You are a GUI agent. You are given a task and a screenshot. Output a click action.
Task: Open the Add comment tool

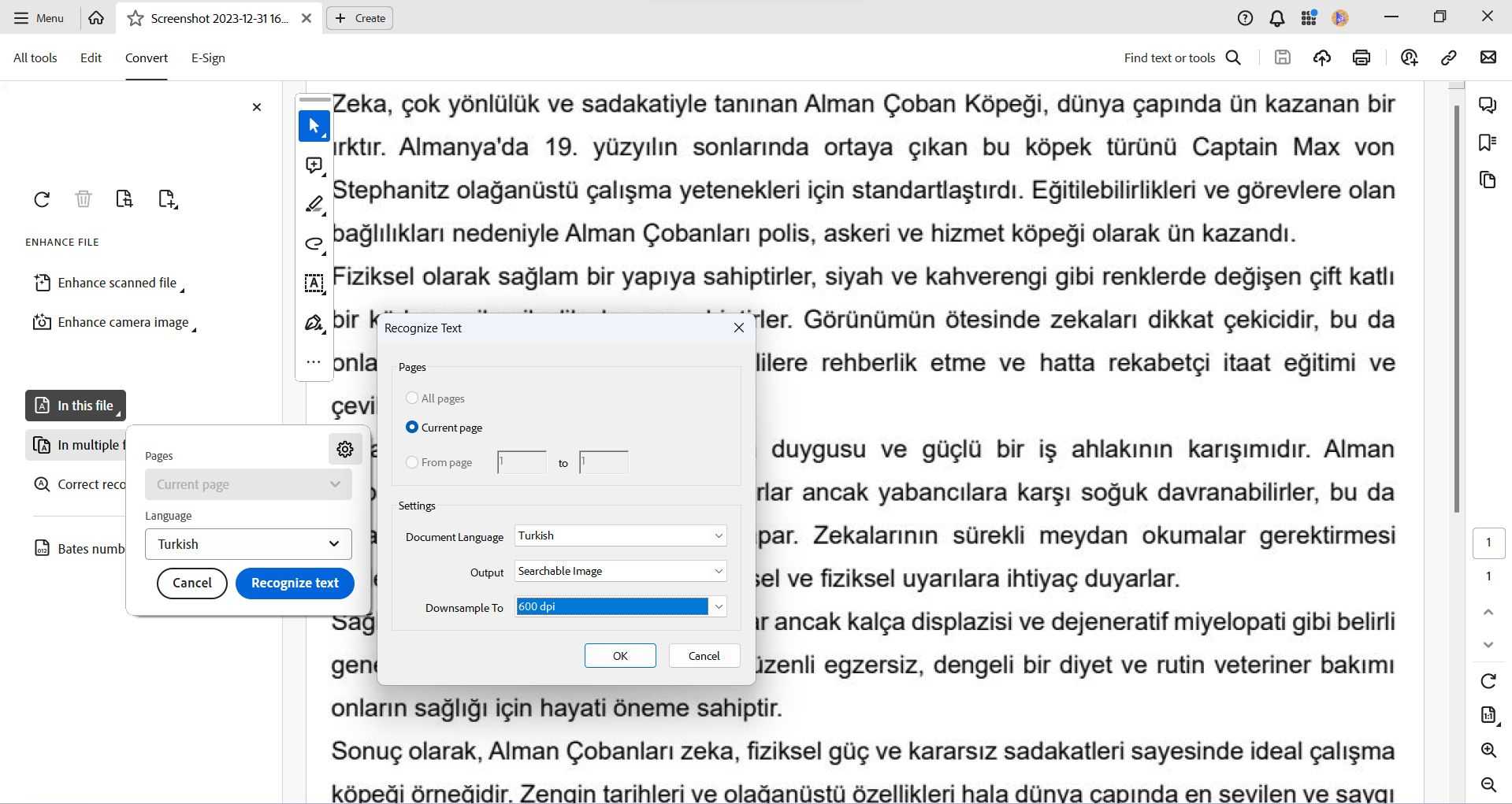pos(313,165)
